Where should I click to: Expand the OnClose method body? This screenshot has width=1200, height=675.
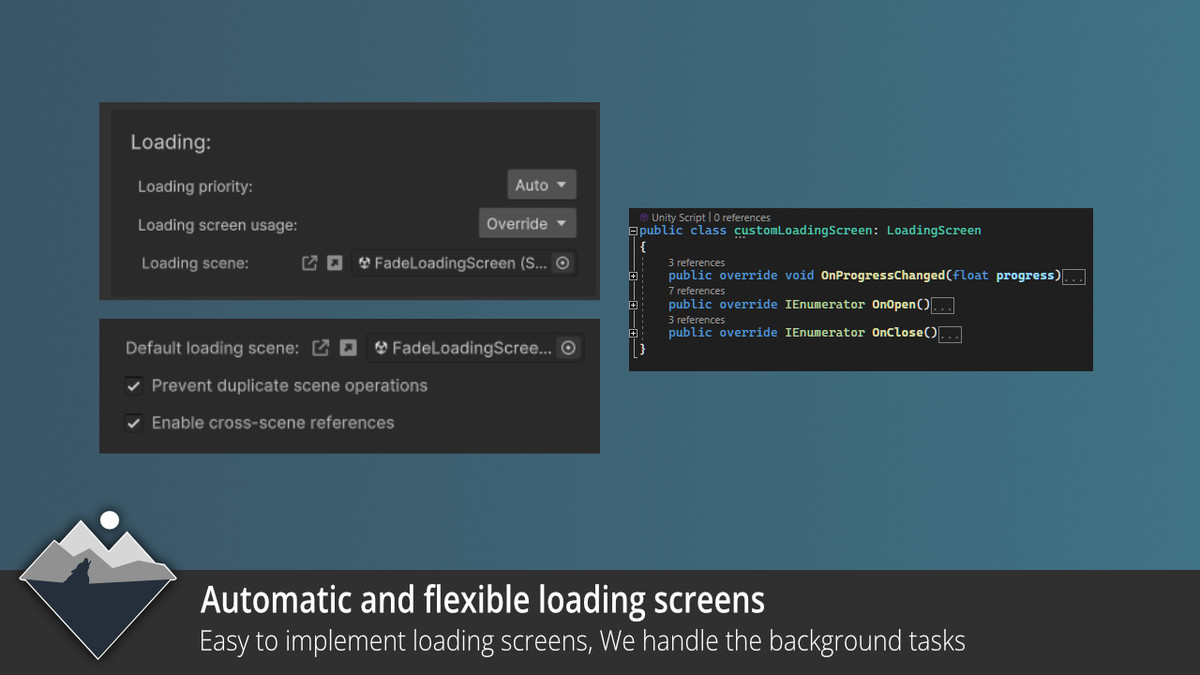632,334
